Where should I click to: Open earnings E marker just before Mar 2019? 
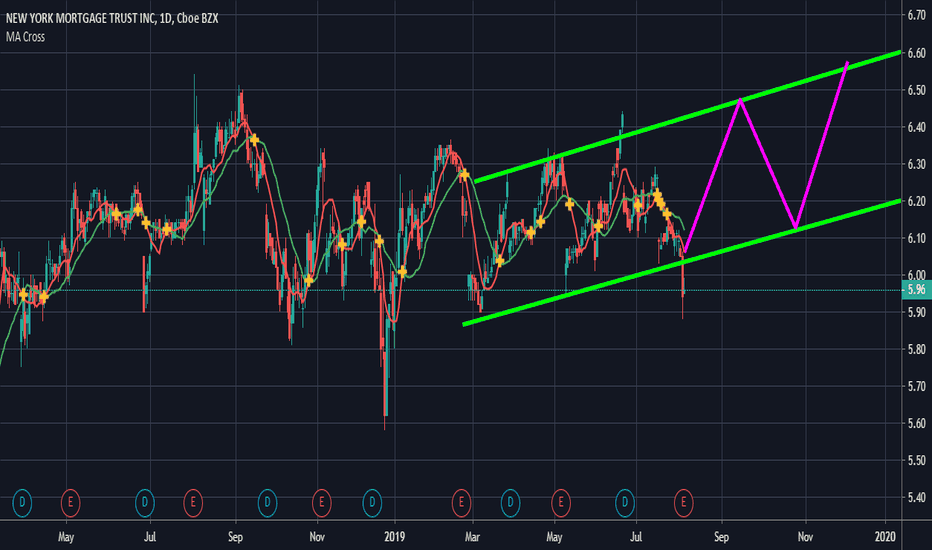click(x=461, y=503)
